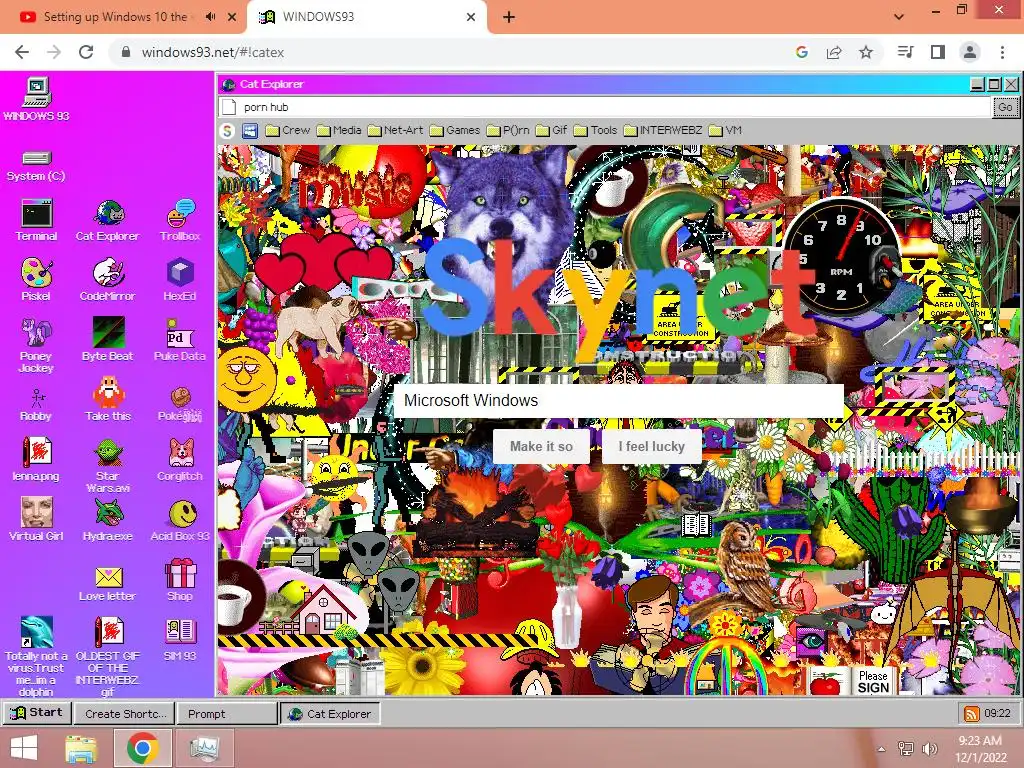
Task: Open the INTERWEBZ bookmarks folder
Action: [x=663, y=131]
